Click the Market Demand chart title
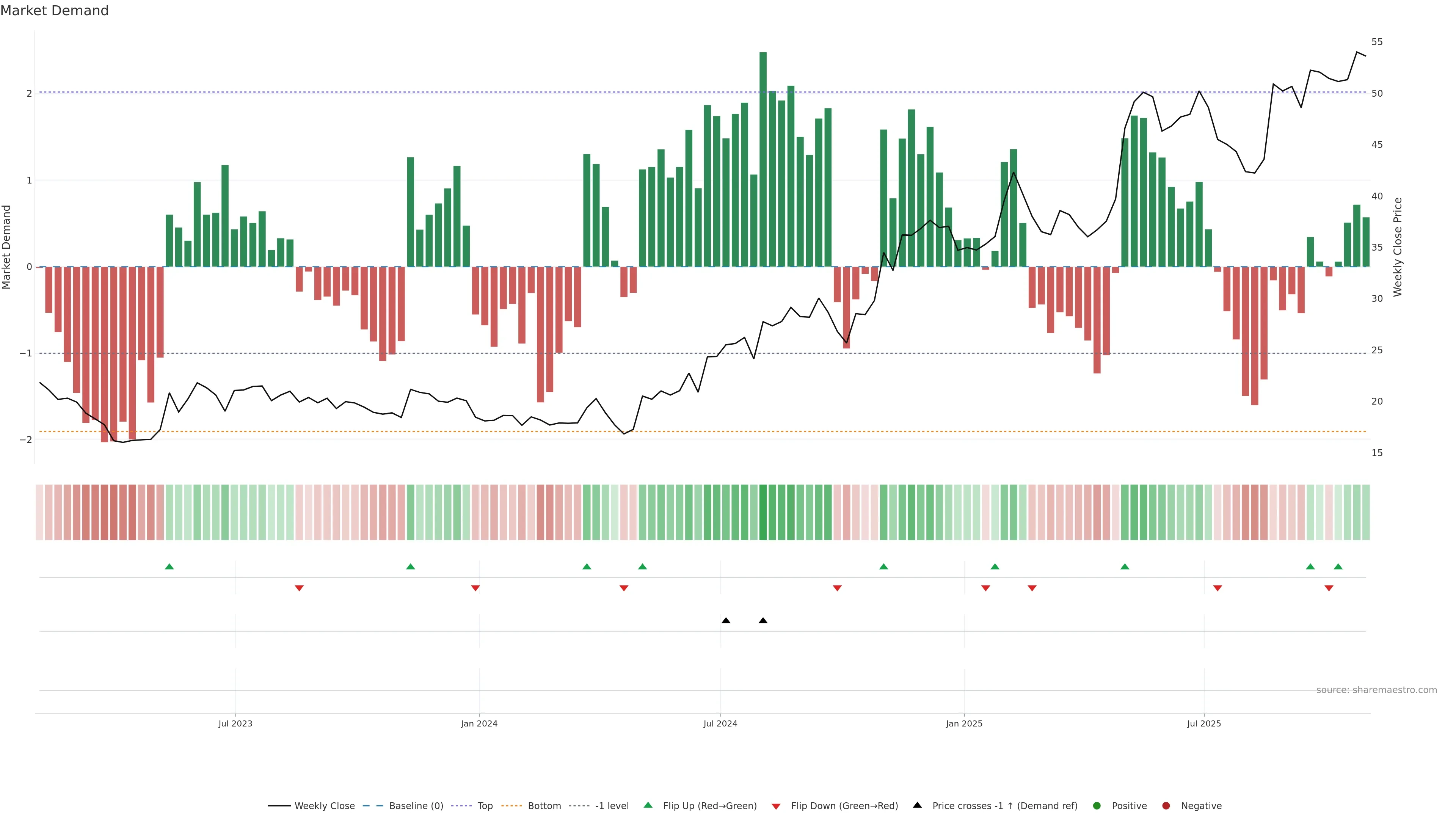This screenshot has height=819, width=1456. (x=54, y=11)
